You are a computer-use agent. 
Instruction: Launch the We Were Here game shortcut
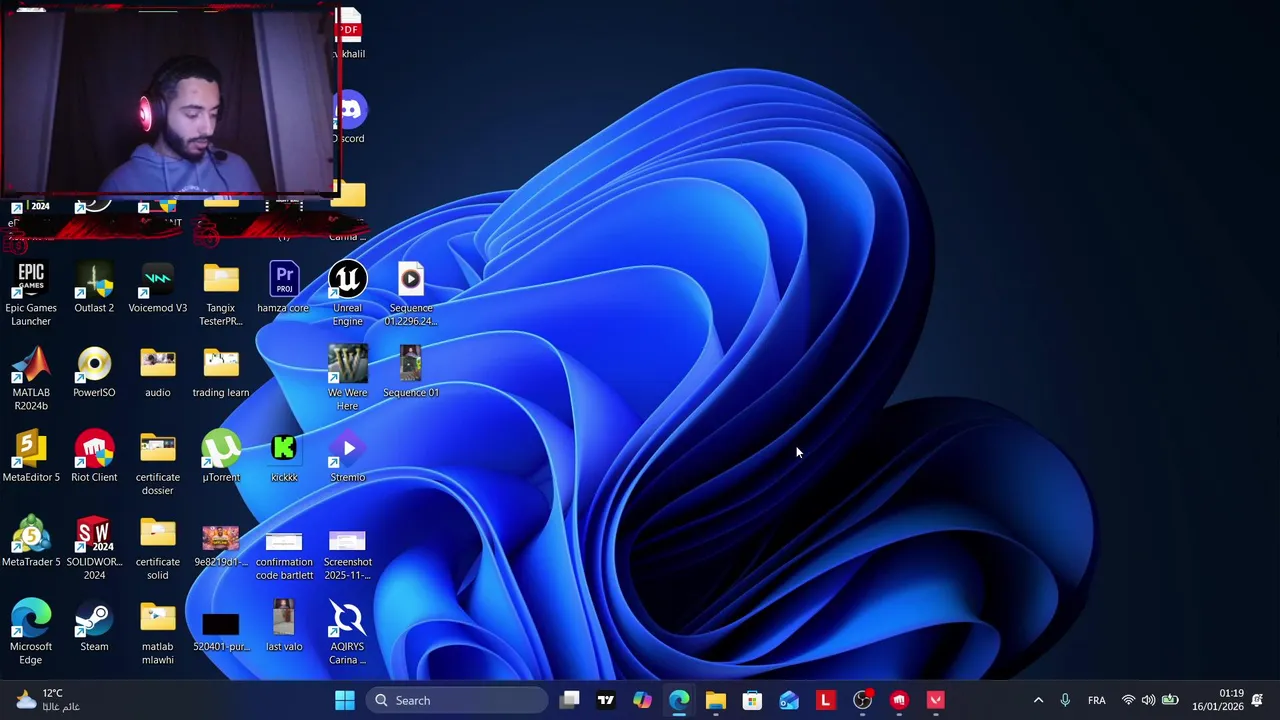click(347, 378)
